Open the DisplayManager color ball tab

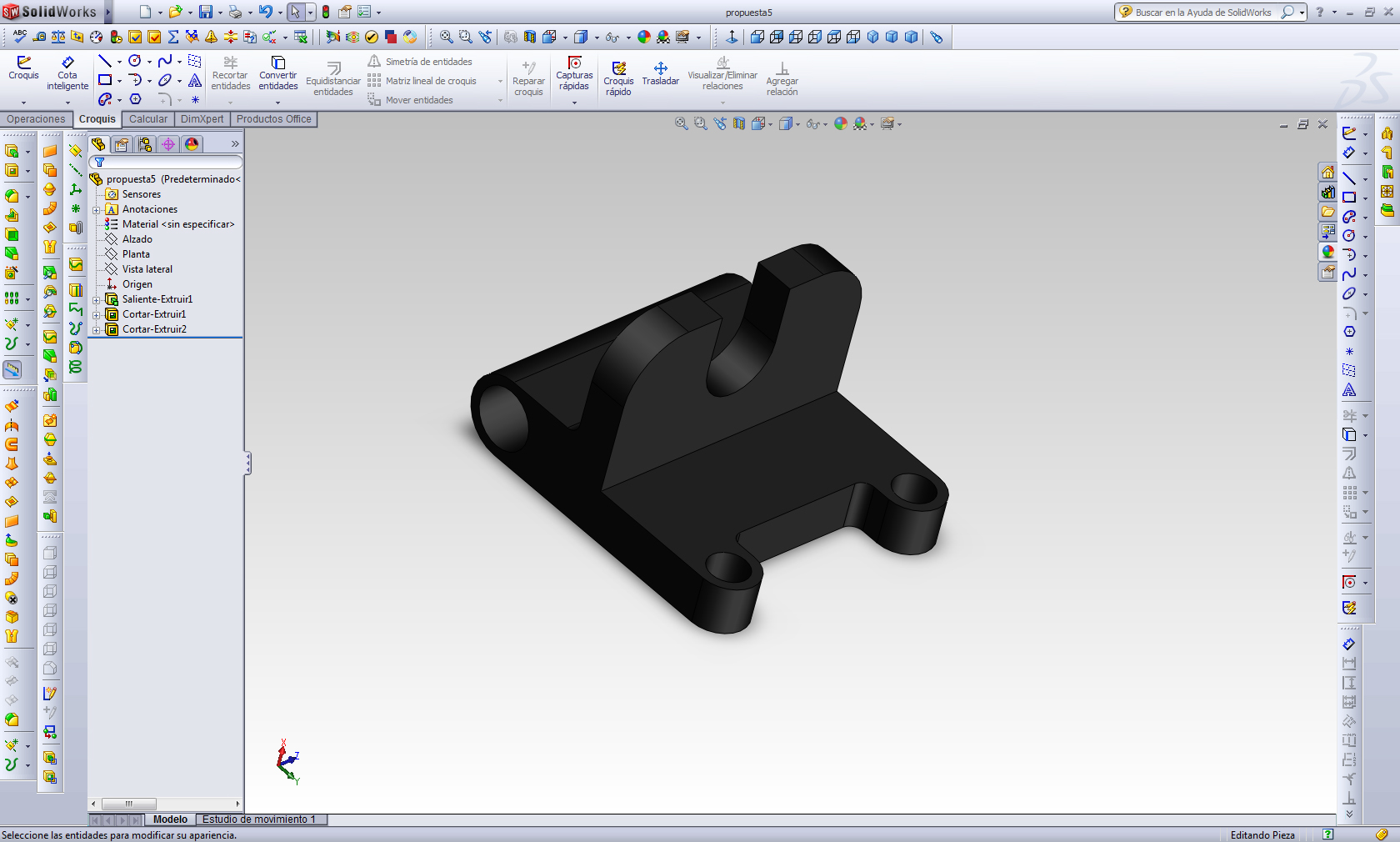point(192,144)
